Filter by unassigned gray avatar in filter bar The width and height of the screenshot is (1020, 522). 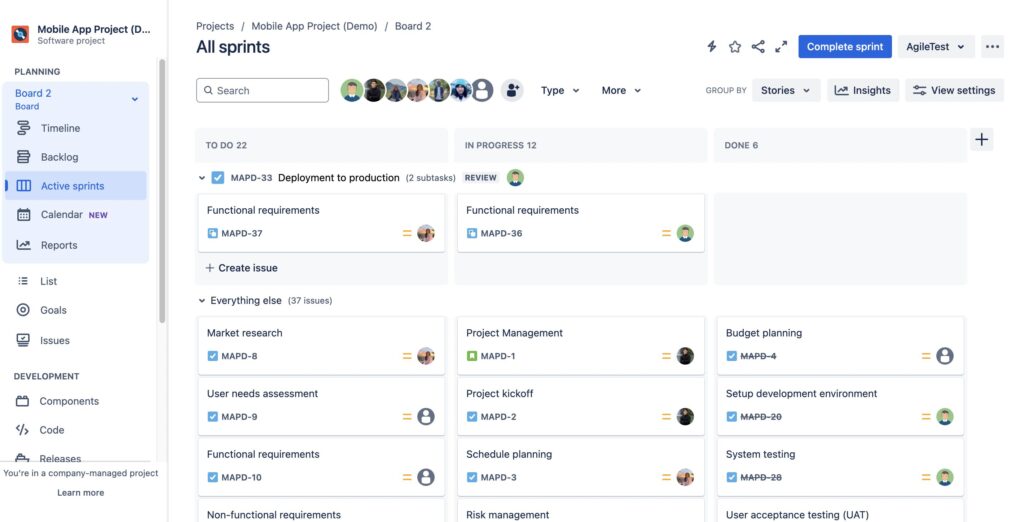[482, 90]
